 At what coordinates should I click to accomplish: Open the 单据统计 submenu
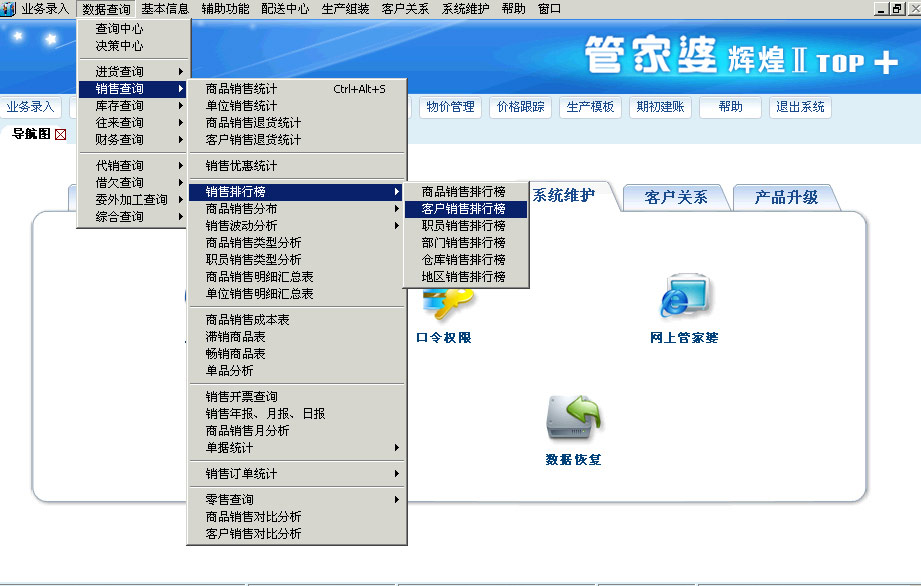pos(297,447)
